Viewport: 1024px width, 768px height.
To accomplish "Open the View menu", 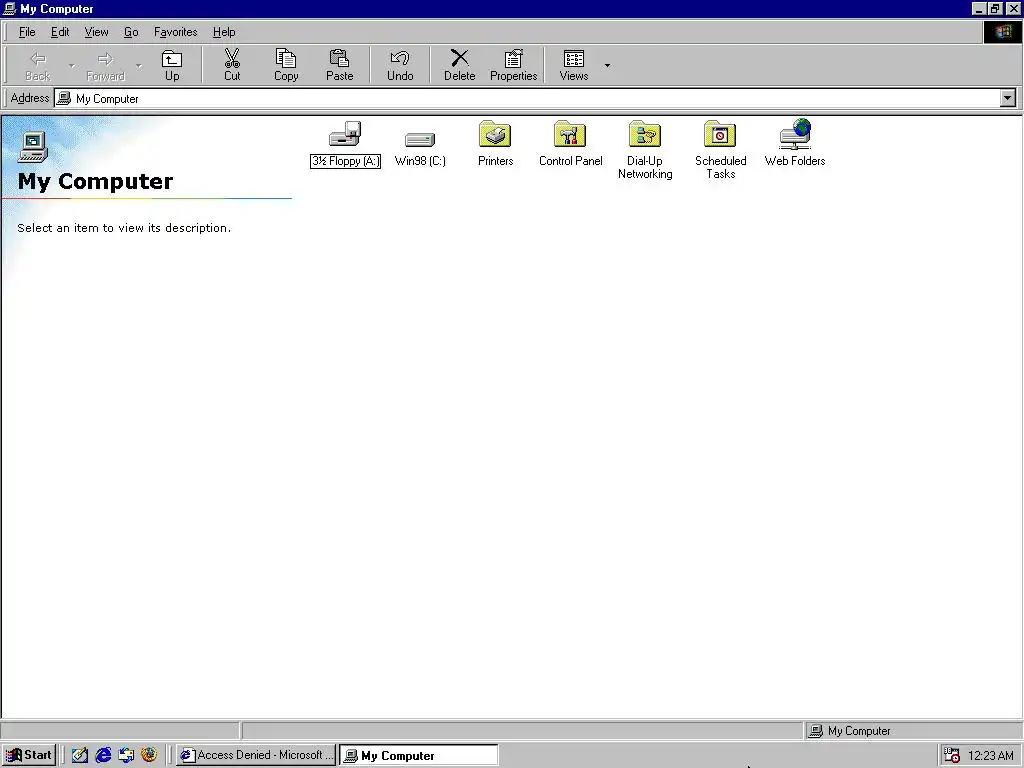I will pyautogui.click(x=96, y=32).
